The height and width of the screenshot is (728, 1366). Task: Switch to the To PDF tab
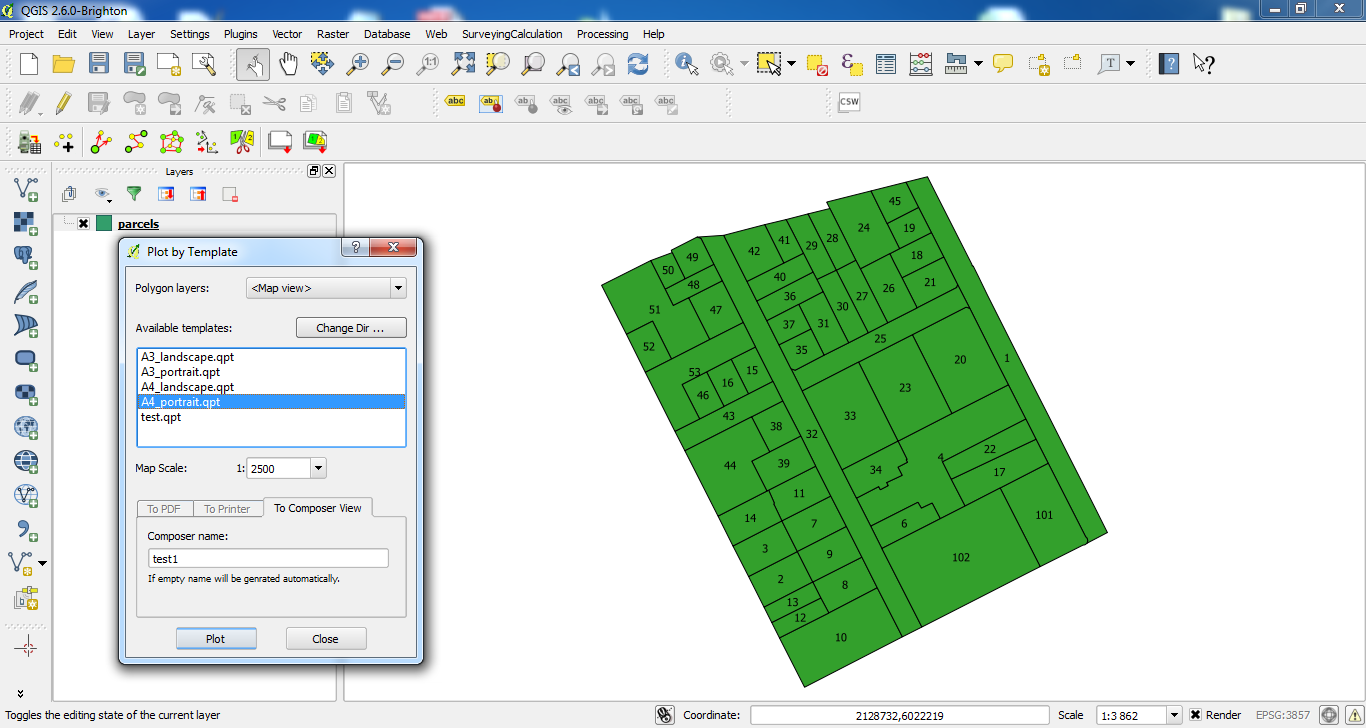click(164, 509)
